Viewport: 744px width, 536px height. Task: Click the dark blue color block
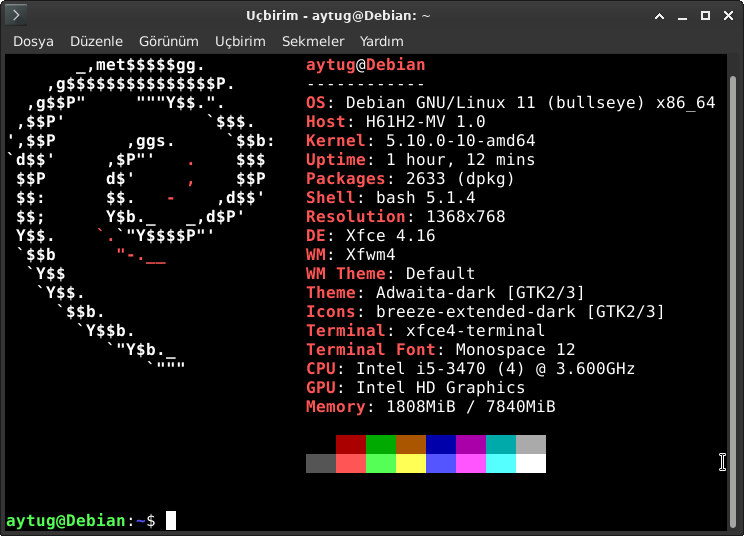441,444
